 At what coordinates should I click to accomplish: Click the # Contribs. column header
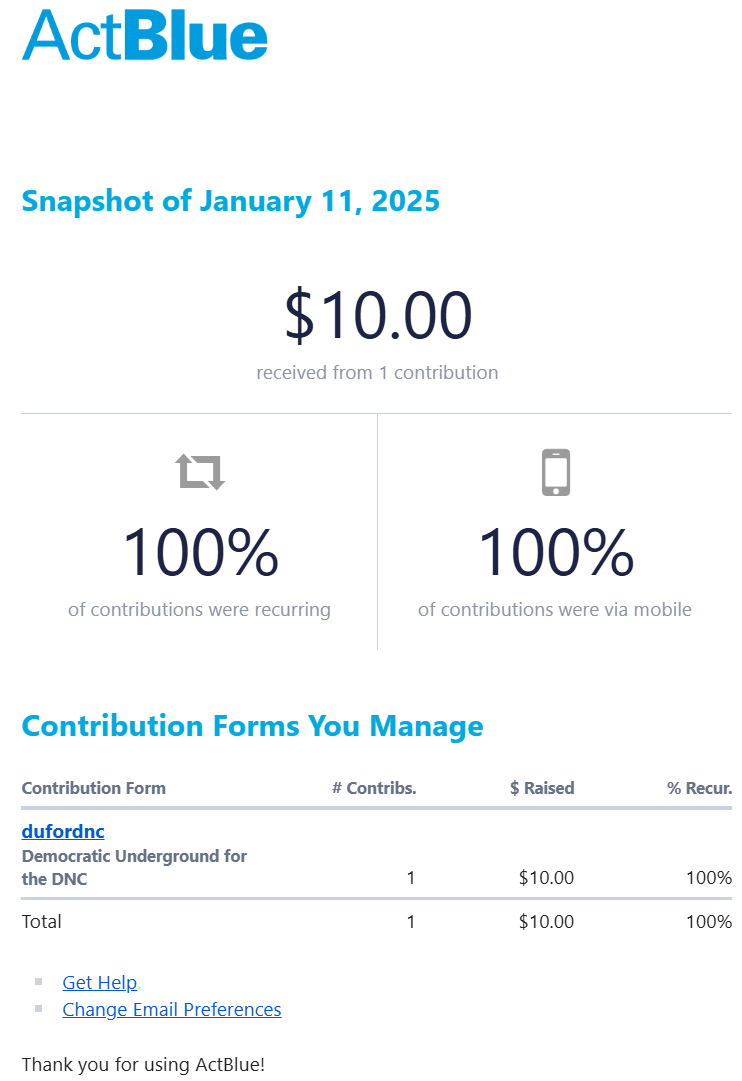pos(374,788)
